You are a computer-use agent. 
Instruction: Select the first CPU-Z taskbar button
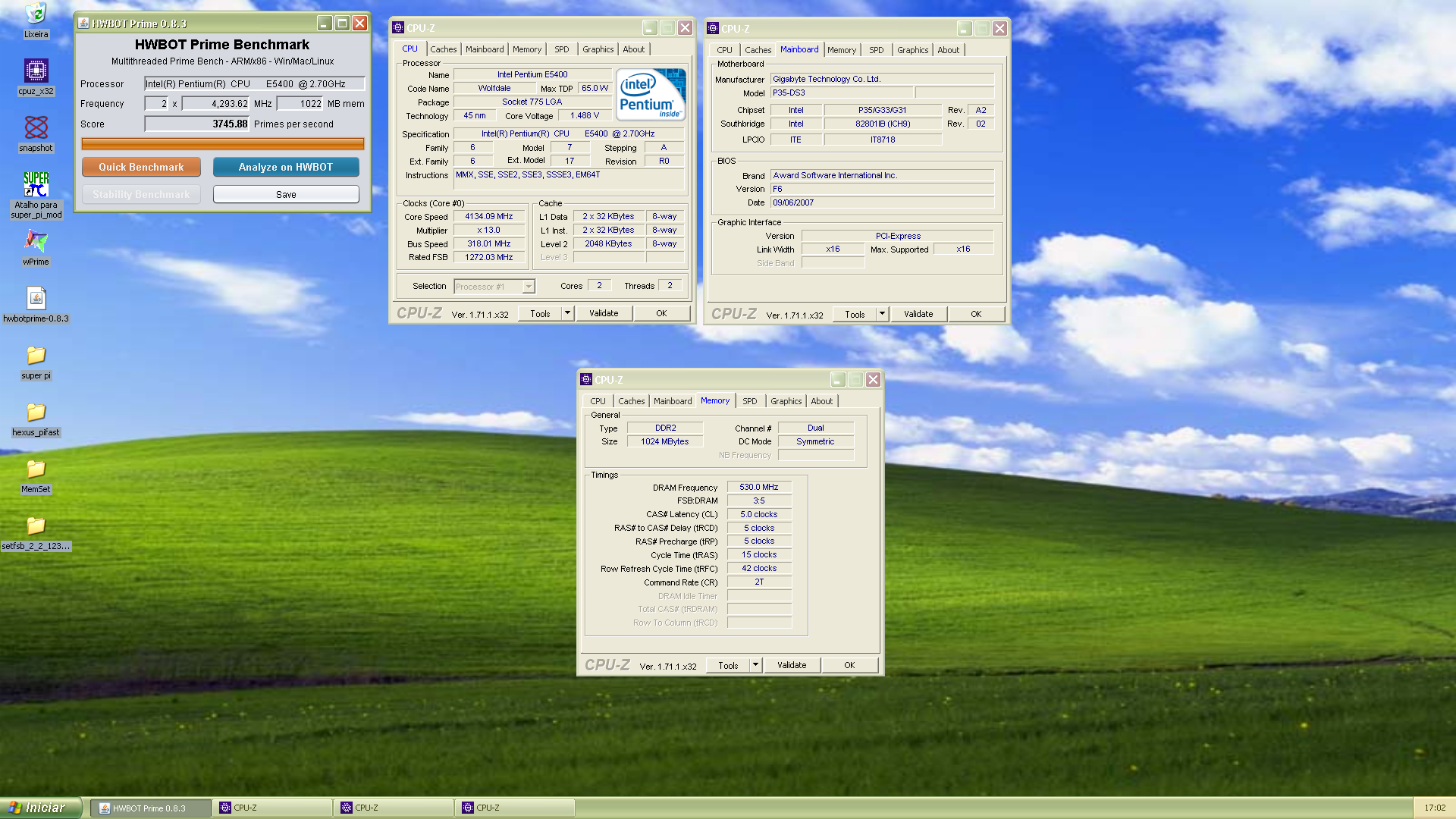tap(272, 808)
